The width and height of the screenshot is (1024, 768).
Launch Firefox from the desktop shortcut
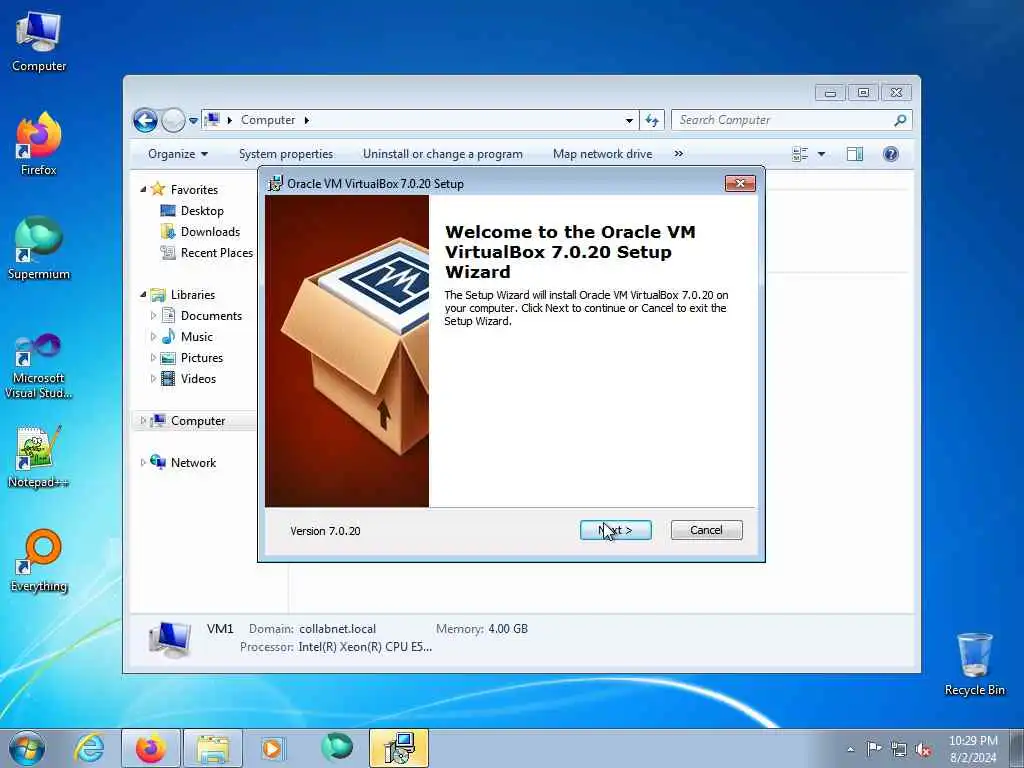pos(39,144)
